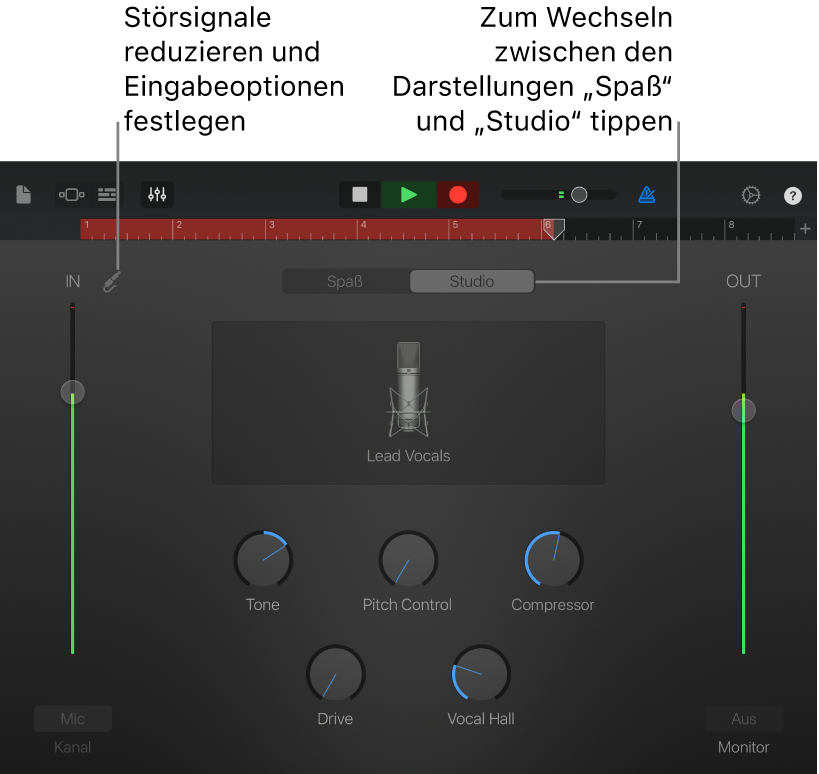The image size is (819, 774).
Task: Enable the Pitch Control knob
Action: pos(407,560)
